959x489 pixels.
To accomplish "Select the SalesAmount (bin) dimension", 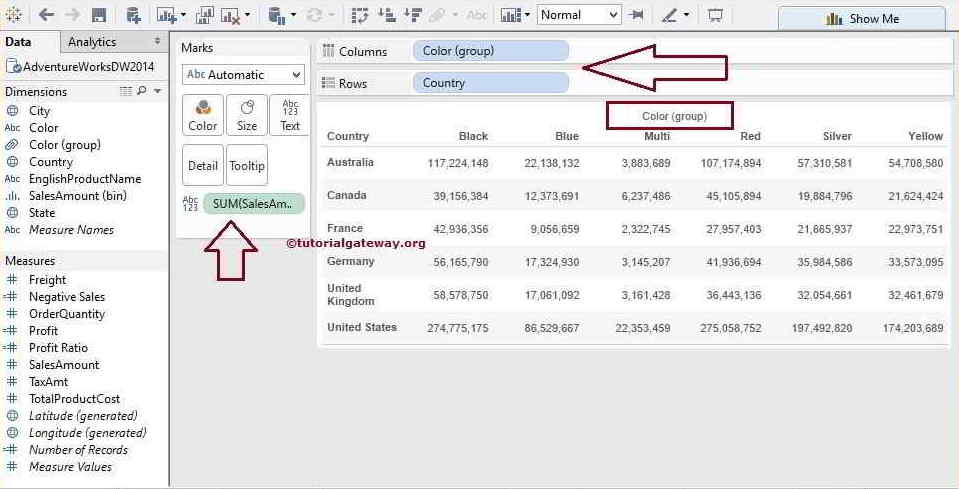I will [x=78, y=196].
